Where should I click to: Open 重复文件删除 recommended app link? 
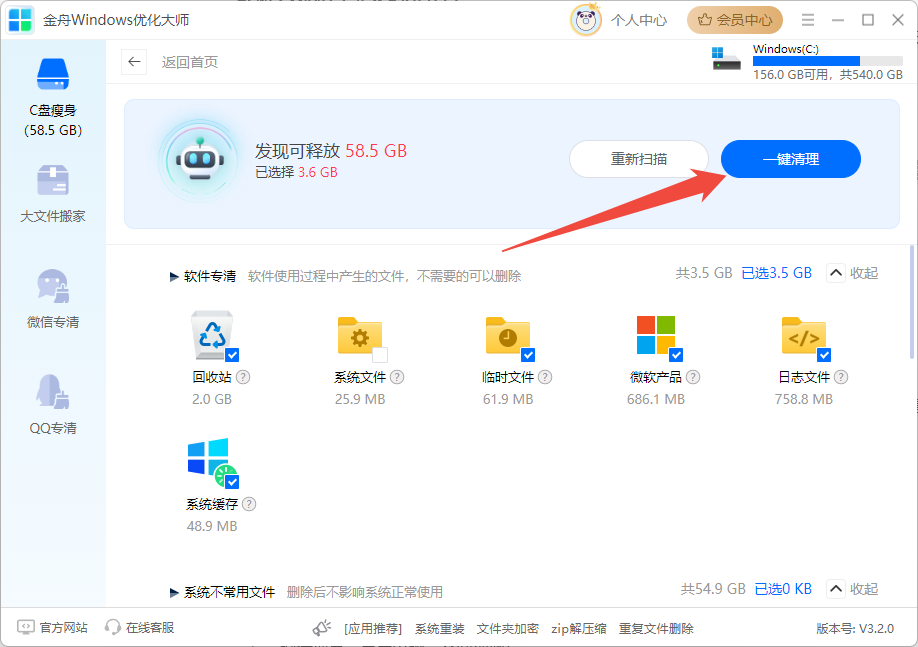tap(656, 629)
